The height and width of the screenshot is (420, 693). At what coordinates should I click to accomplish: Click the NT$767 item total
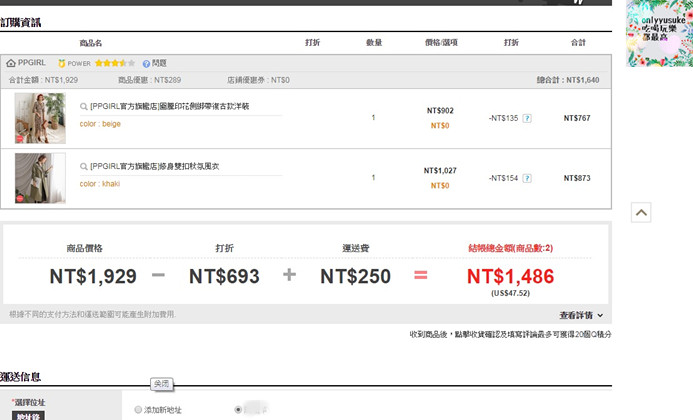[x=577, y=118]
